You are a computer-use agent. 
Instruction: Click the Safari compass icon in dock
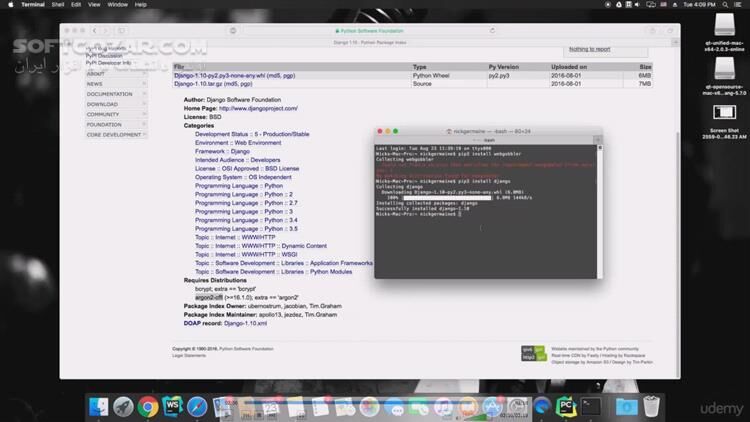pyautogui.click(x=197, y=406)
